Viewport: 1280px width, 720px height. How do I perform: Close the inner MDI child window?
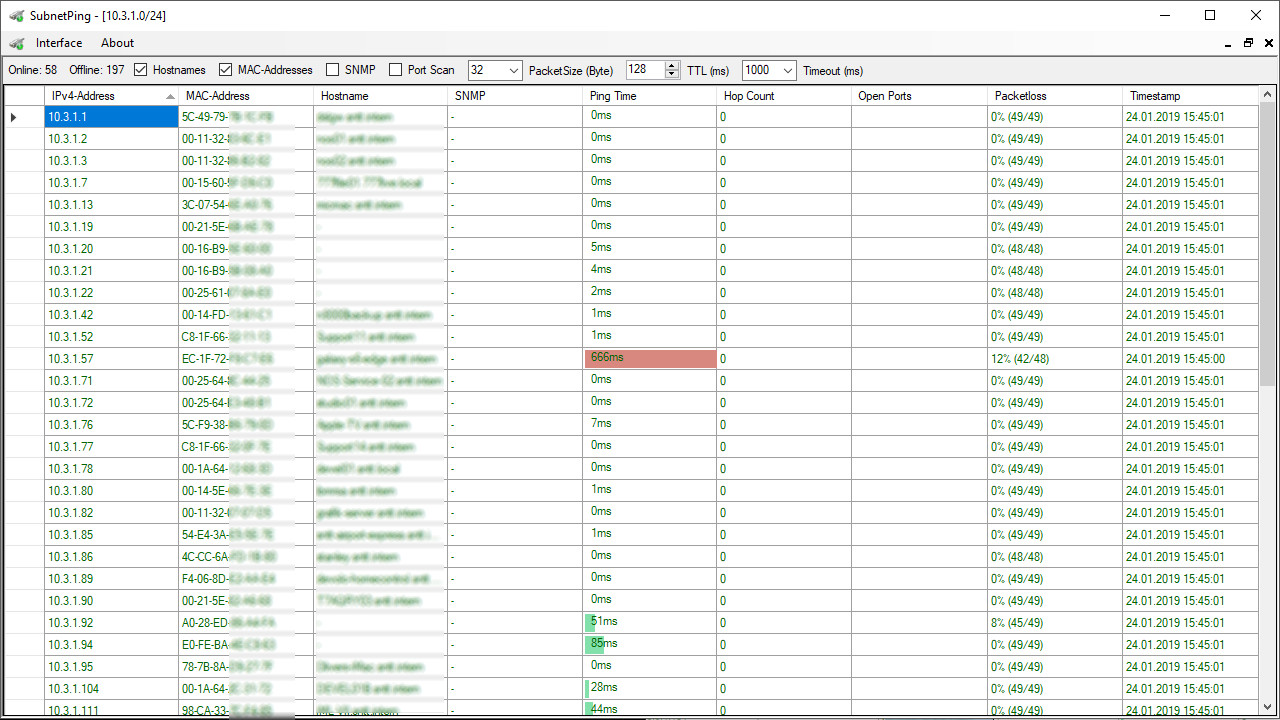pos(1268,43)
